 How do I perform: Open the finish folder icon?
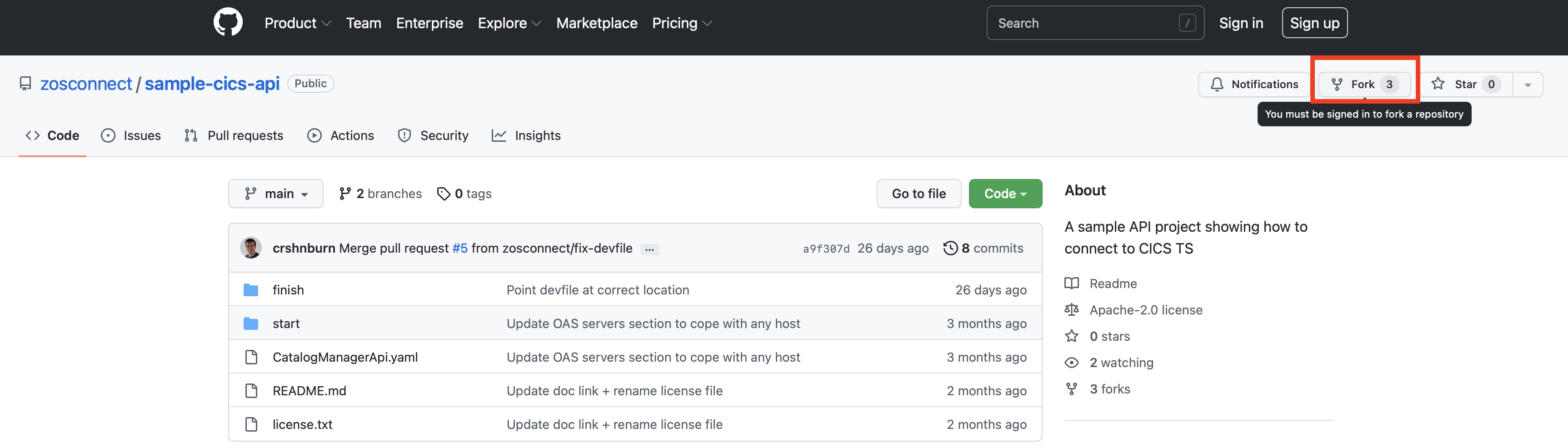[x=251, y=289]
